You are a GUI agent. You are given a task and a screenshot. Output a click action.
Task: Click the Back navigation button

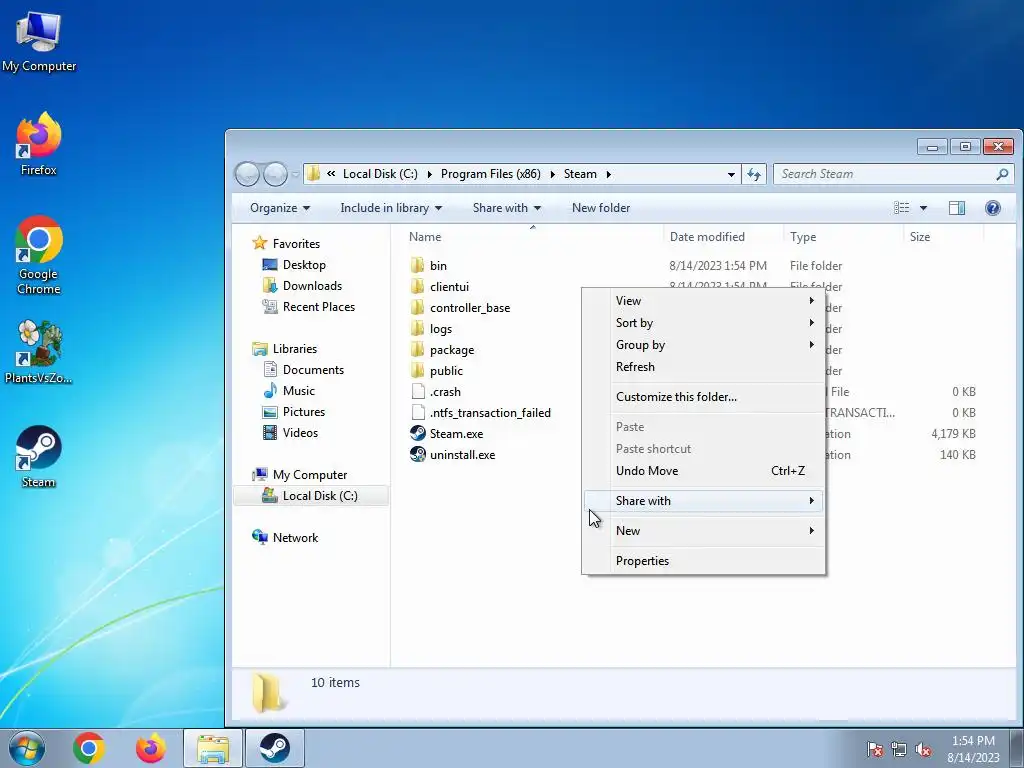click(248, 174)
